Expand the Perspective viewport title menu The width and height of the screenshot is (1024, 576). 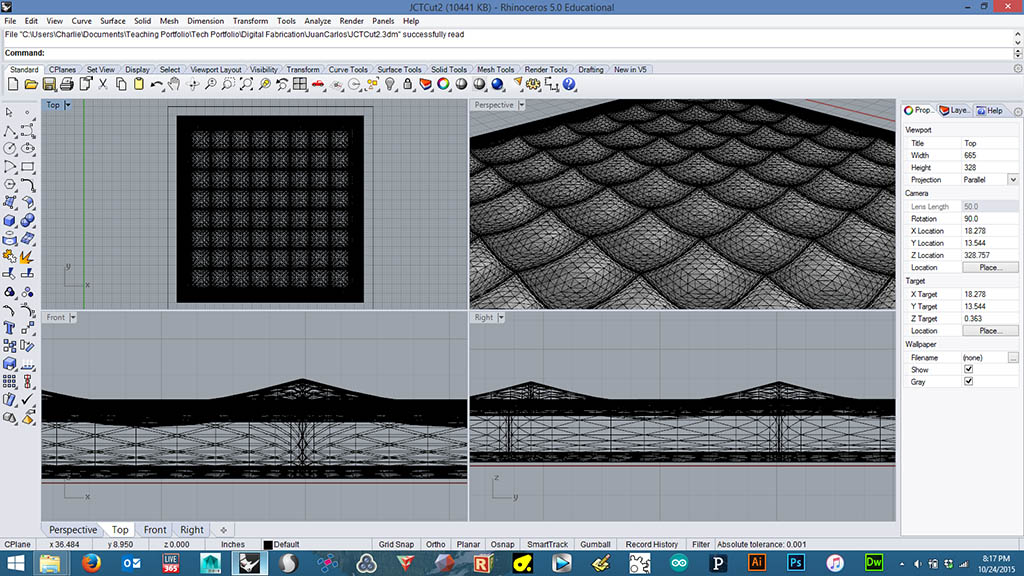(522, 105)
